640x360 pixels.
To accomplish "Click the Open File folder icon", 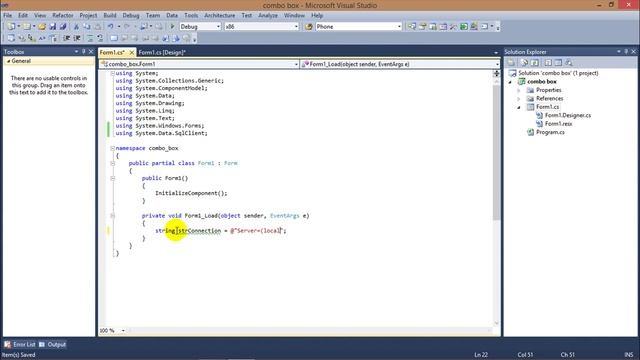I will tap(42, 27).
